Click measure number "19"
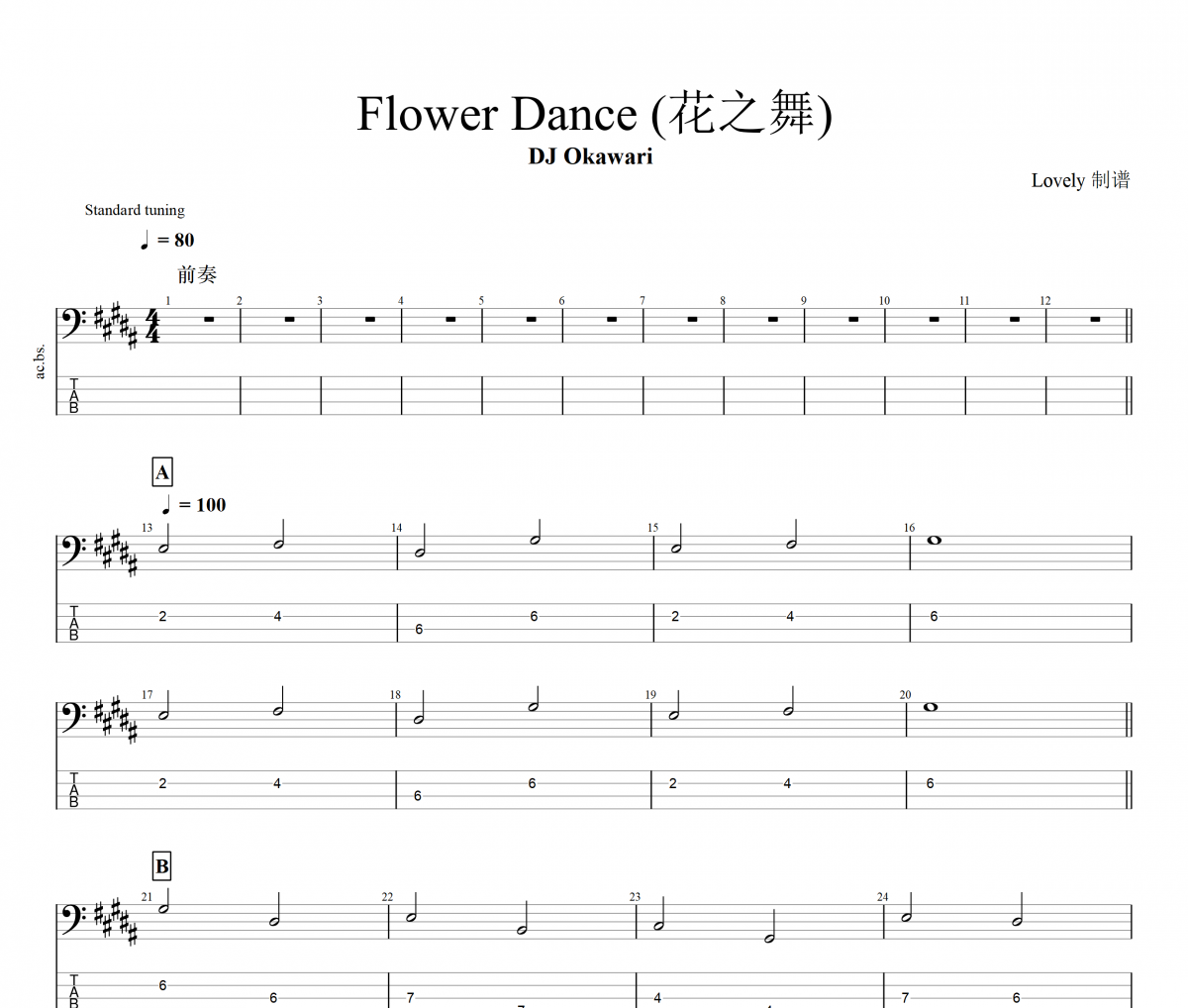This screenshot has width=1188, height=1008. pyautogui.click(x=650, y=695)
